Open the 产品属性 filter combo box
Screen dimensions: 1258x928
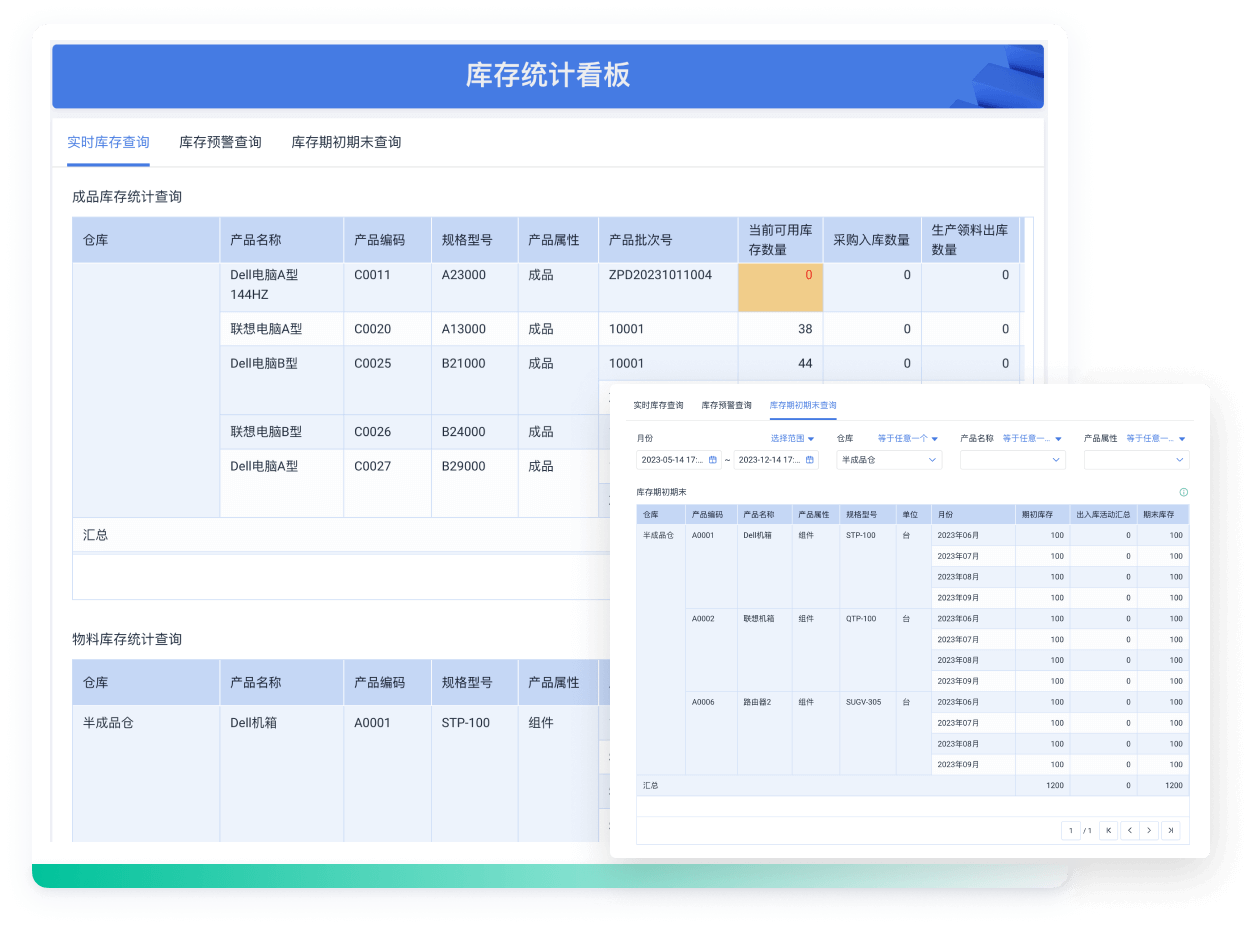coord(1136,460)
